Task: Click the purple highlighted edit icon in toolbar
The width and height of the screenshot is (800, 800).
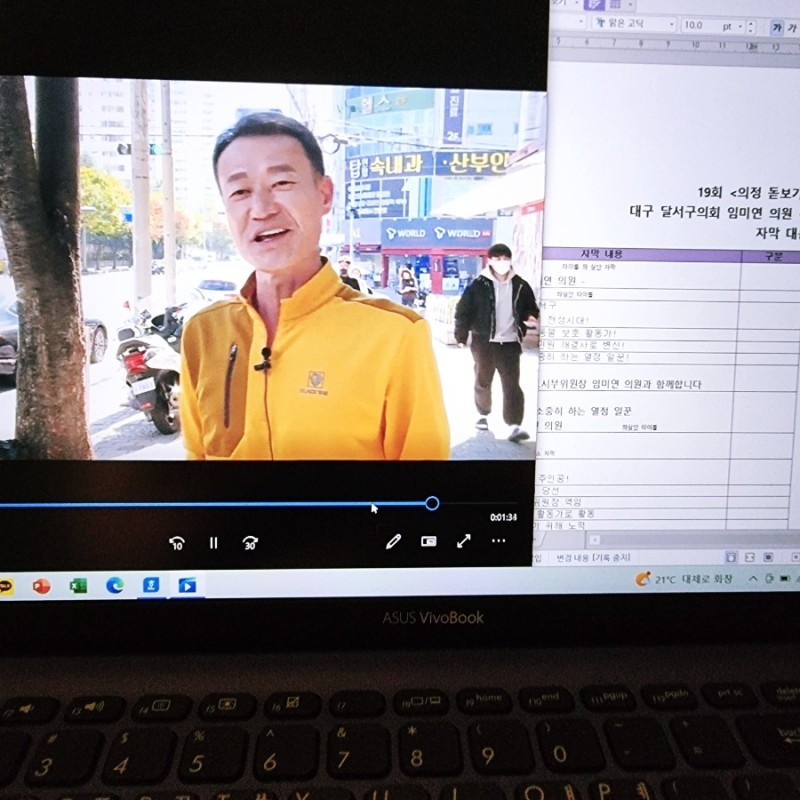Action: click(x=594, y=5)
